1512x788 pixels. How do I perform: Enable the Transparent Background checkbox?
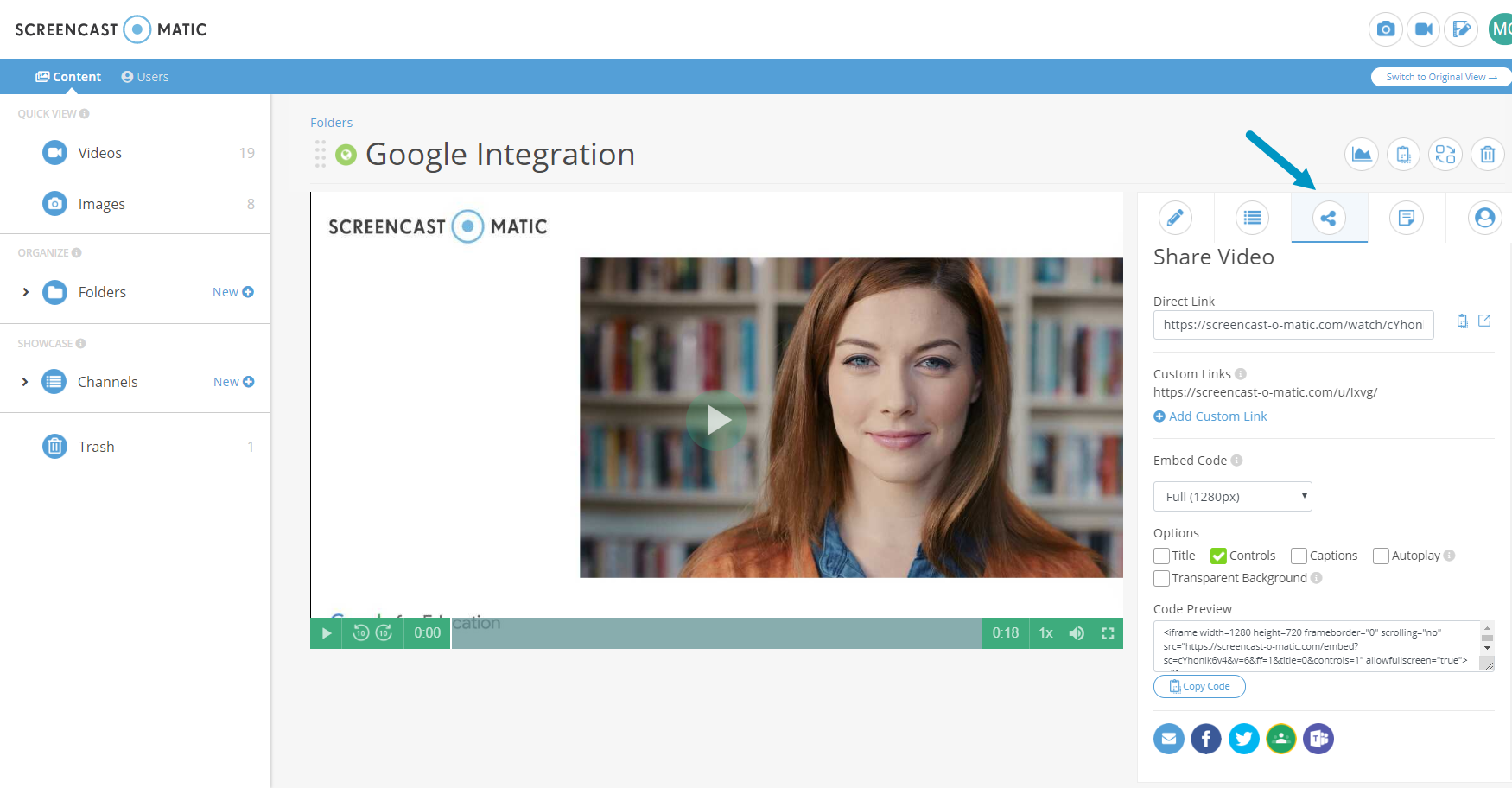[1162, 578]
